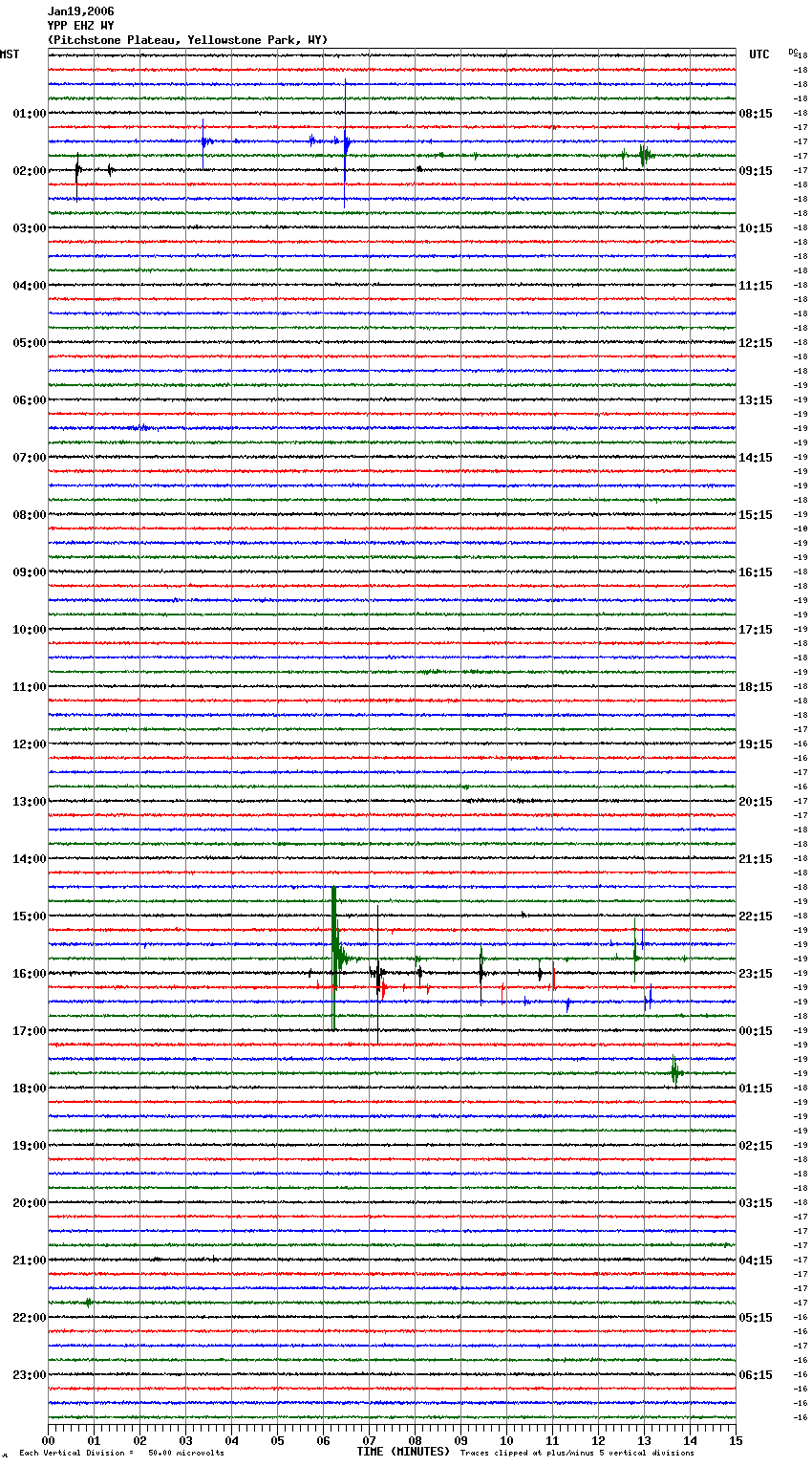Click the 12:00 MST time label
Screen dimensions: 812x1466
pyautogui.click(x=30, y=744)
